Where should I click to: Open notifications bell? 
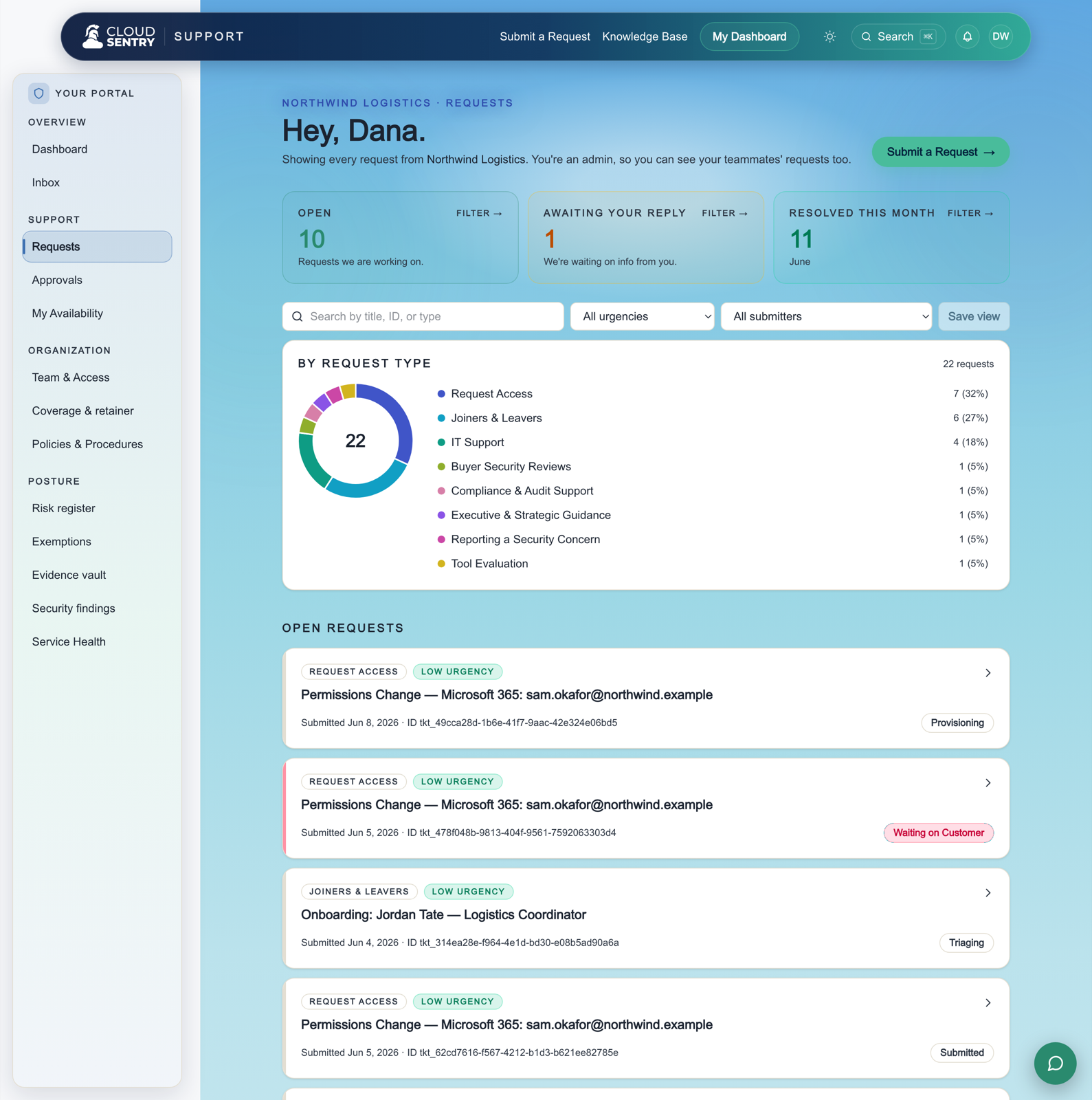point(967,36)
